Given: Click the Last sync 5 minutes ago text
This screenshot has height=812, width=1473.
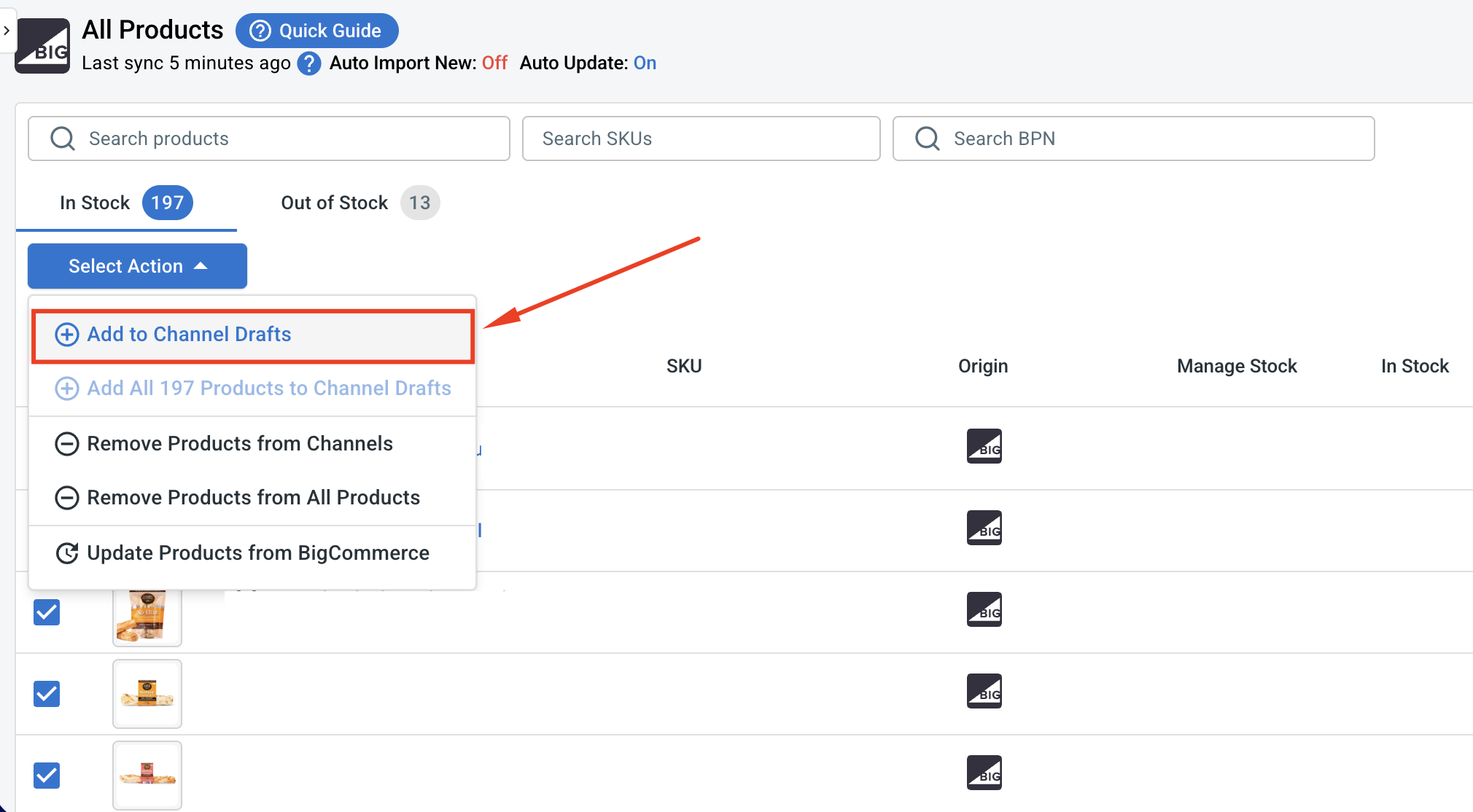Looking at the screenshot, I should pyautogui.click(x=186, y=63).
